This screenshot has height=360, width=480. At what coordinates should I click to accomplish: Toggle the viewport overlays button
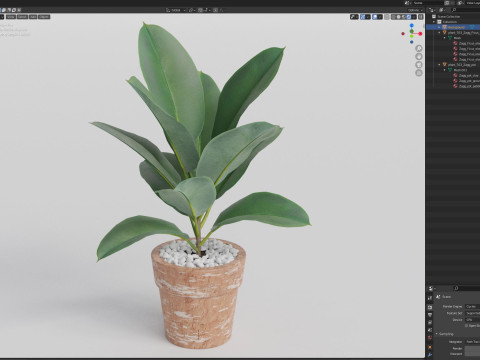tap(375, 17)
